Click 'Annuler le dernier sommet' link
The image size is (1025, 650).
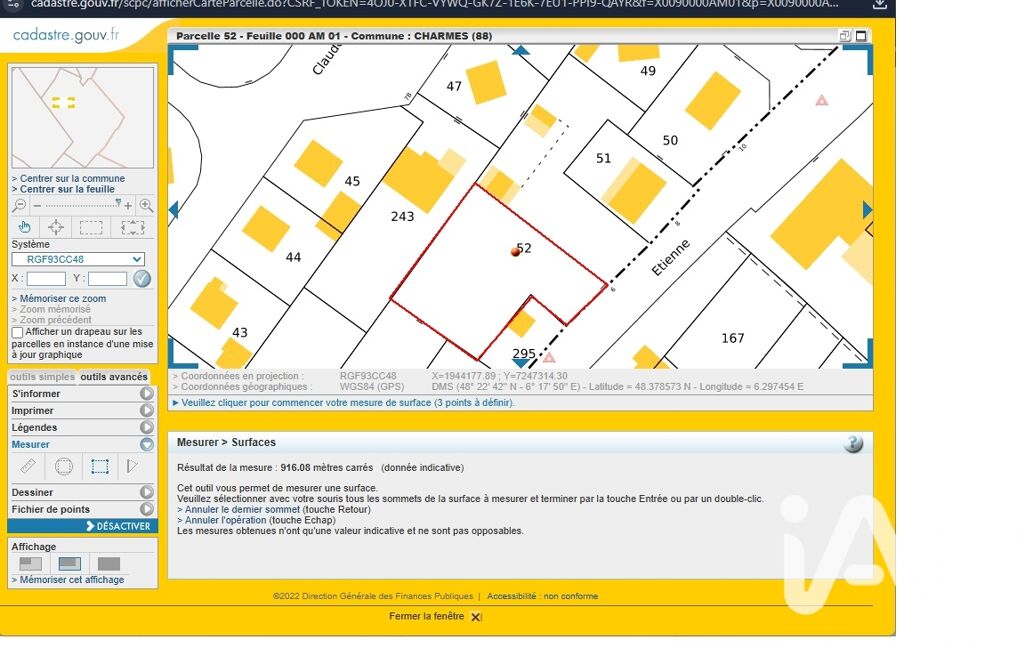(x=244, y=509)
